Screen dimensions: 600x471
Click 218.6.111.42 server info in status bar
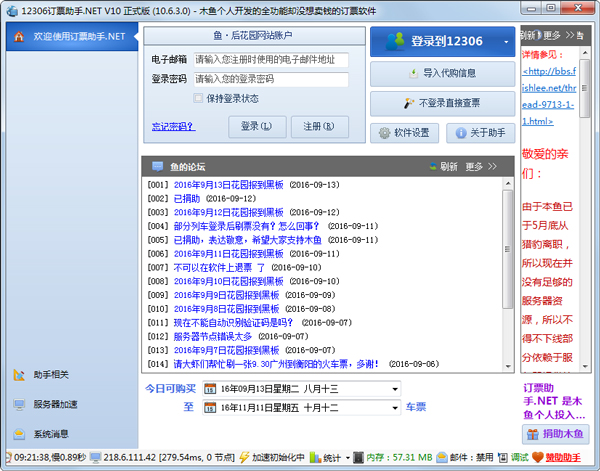point(169,458)
